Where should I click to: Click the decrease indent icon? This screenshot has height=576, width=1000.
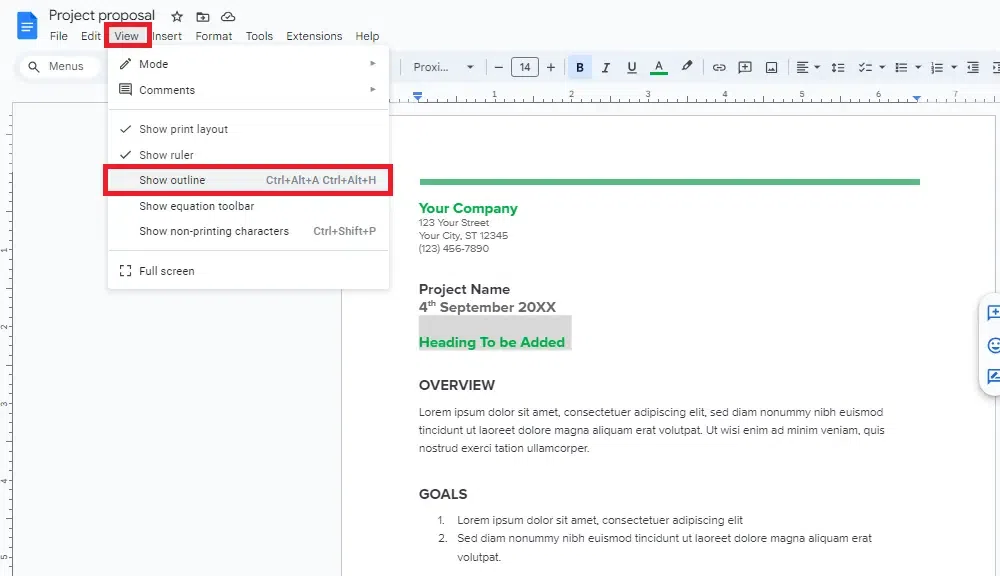973,67
